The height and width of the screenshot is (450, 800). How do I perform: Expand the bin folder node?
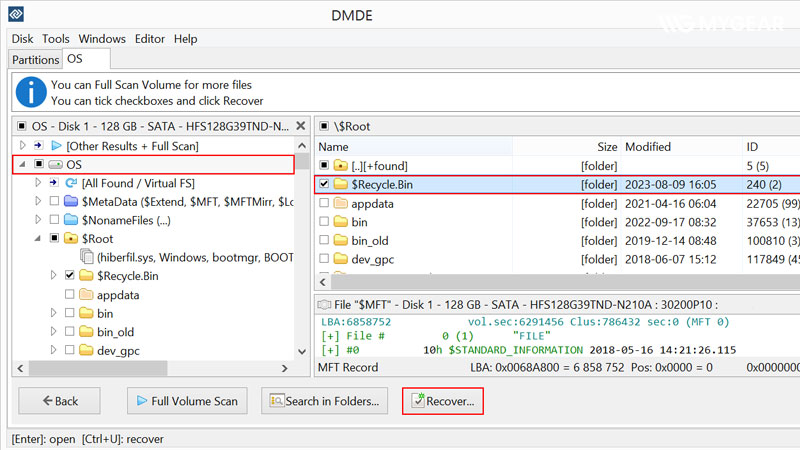click(53, 313)
